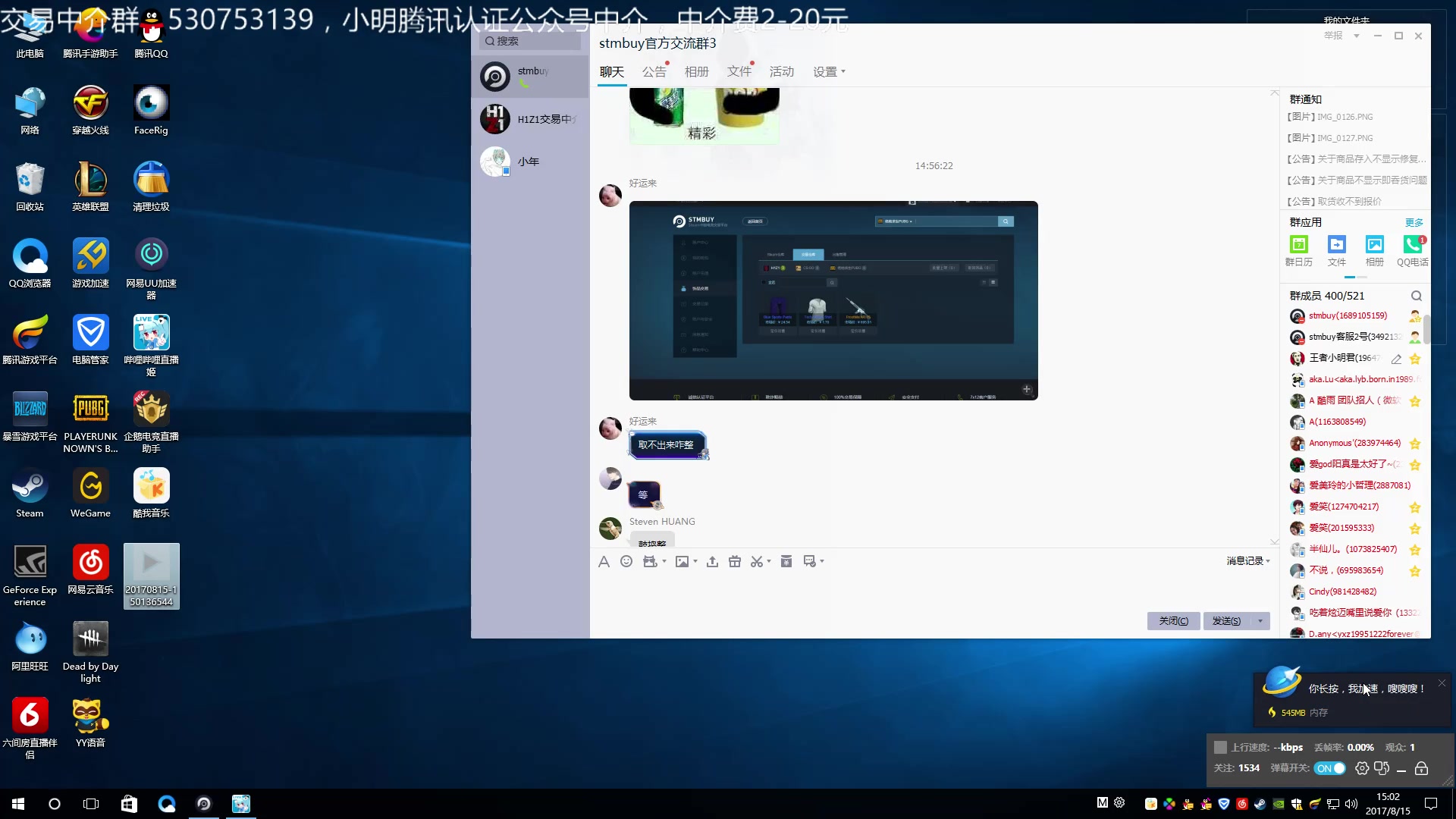Open the STMBUY screenshot image in chat

click(x=833, y=300)
